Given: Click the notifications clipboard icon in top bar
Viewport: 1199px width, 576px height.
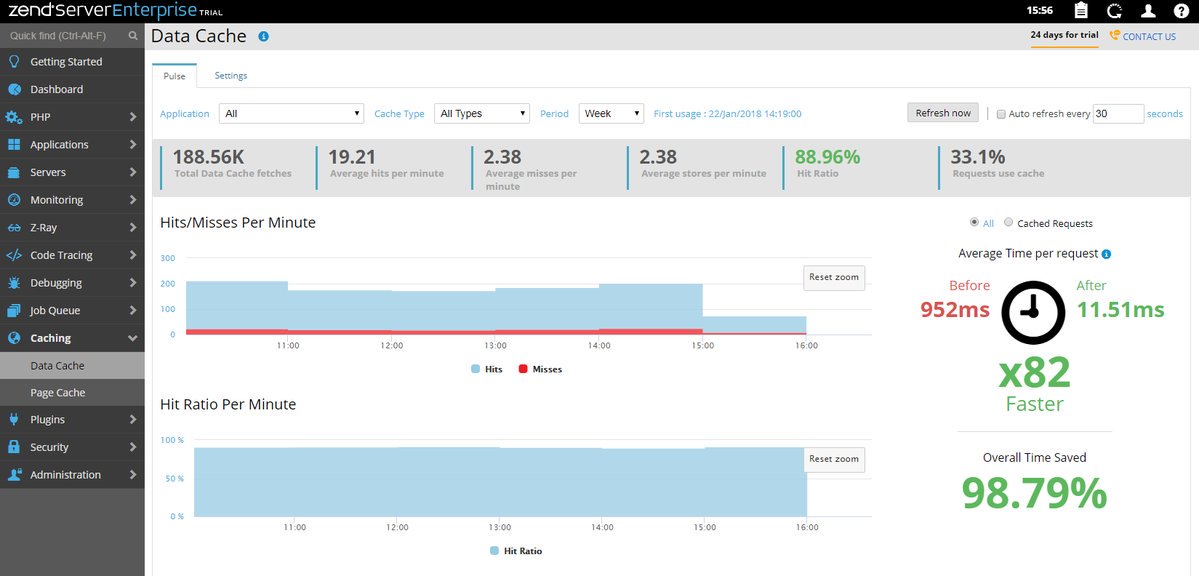Looking at the screenshot, I should point(1081,11).
